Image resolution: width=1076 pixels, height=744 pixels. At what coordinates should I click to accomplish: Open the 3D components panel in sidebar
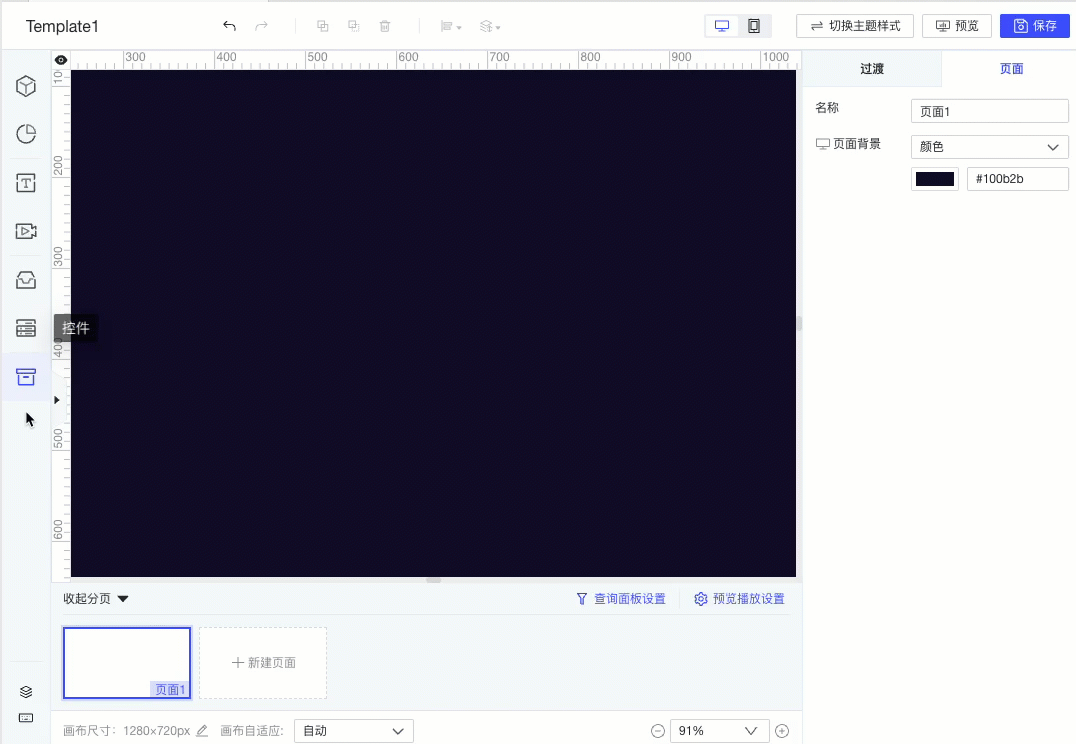(x=25, y=86)
